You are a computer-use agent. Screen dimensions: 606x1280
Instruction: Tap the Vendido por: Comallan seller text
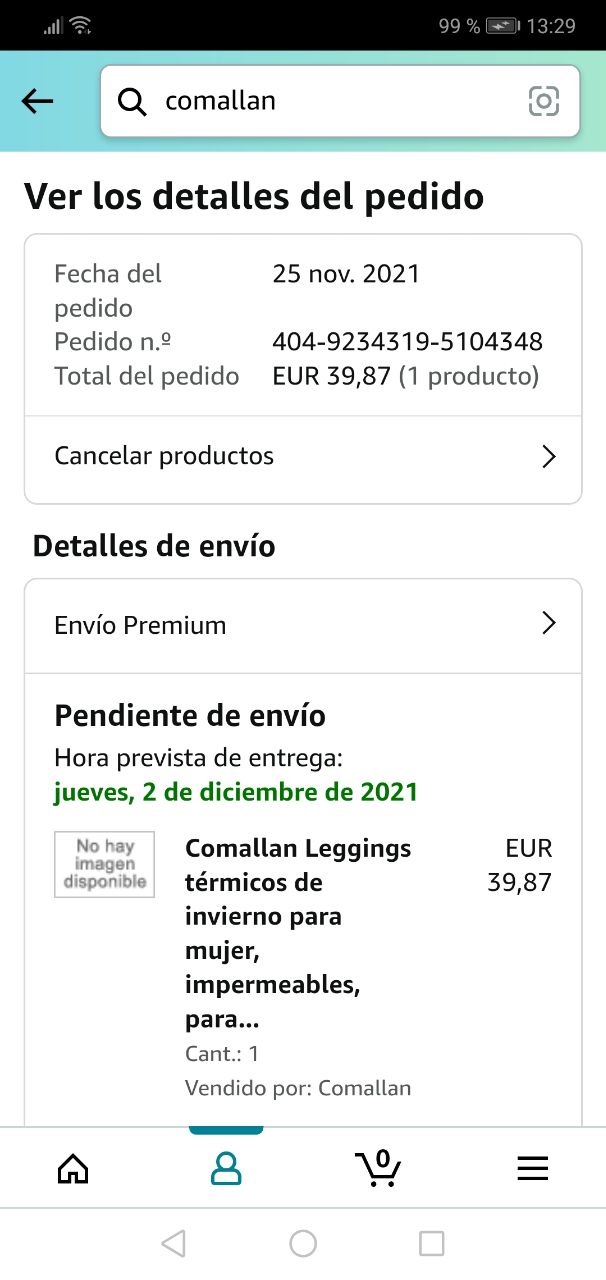coord(298,1088)
